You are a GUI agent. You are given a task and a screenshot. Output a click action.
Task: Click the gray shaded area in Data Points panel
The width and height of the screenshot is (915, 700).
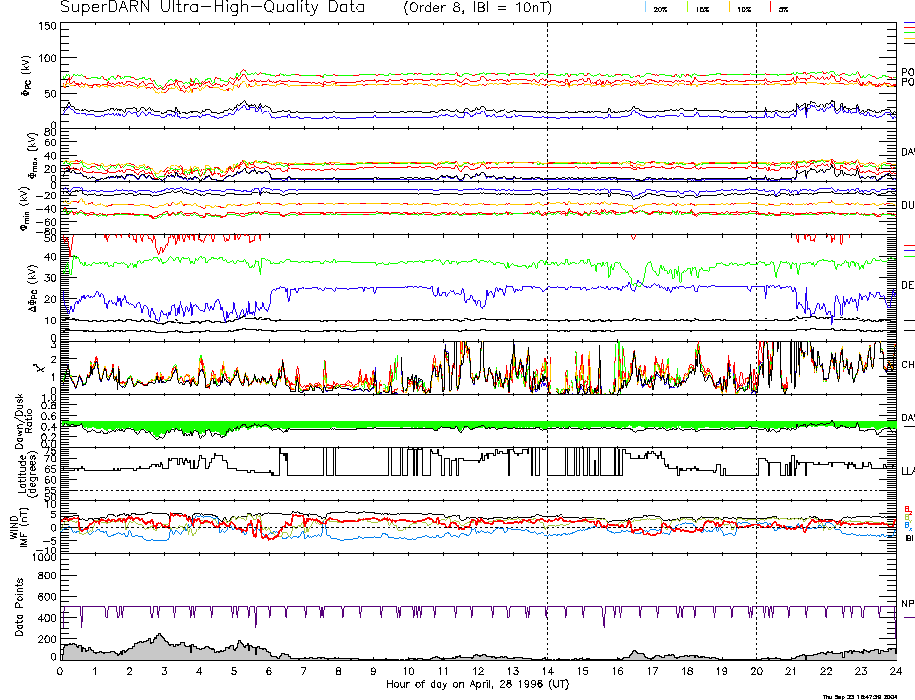click(x=140, y=650)
